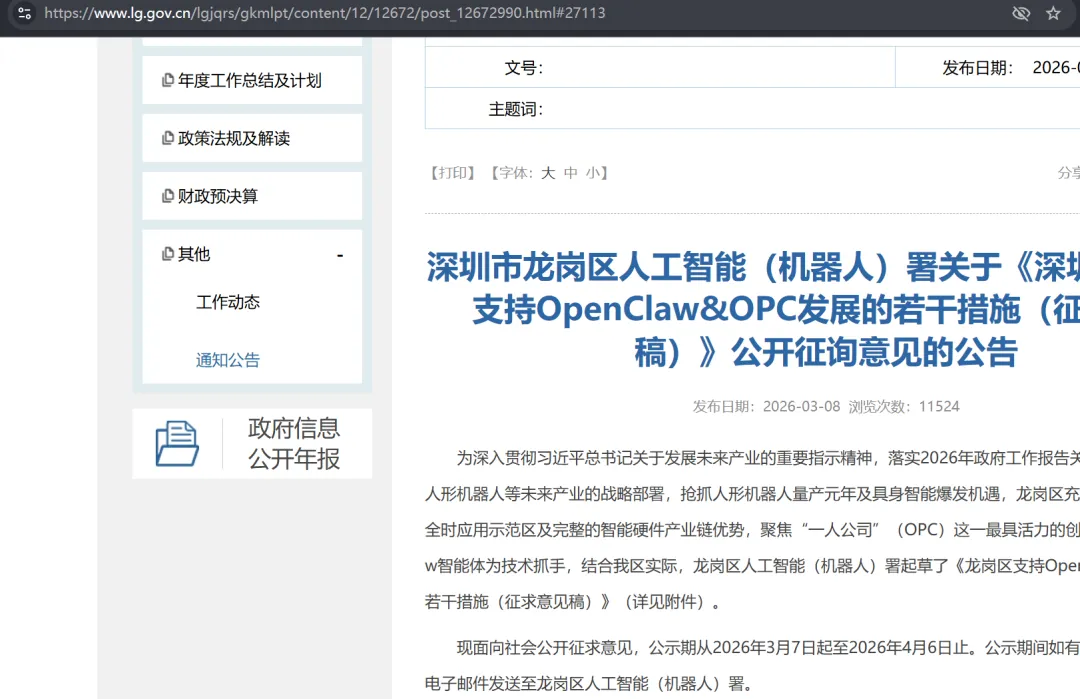
Task: Click paragraph starting 为深入贯彻习近平总书记
Action: (752, 530)
